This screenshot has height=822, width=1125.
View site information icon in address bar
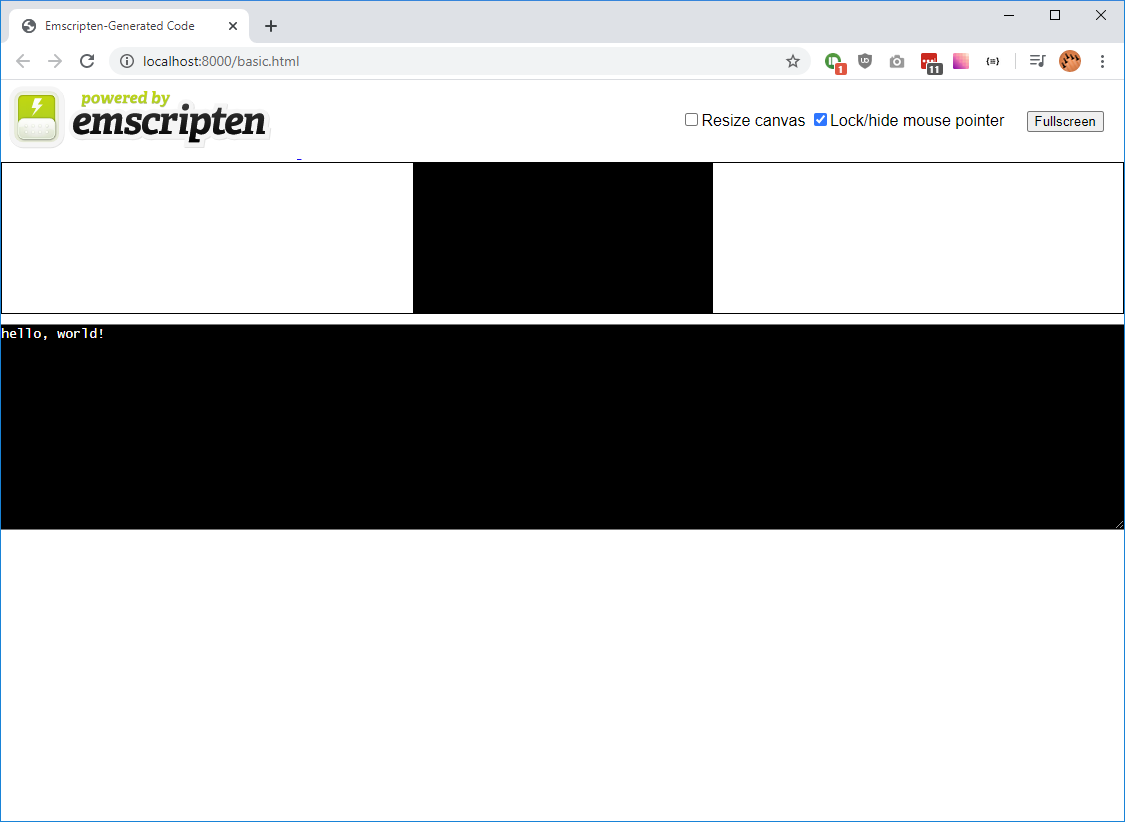[x=127, y=61]
